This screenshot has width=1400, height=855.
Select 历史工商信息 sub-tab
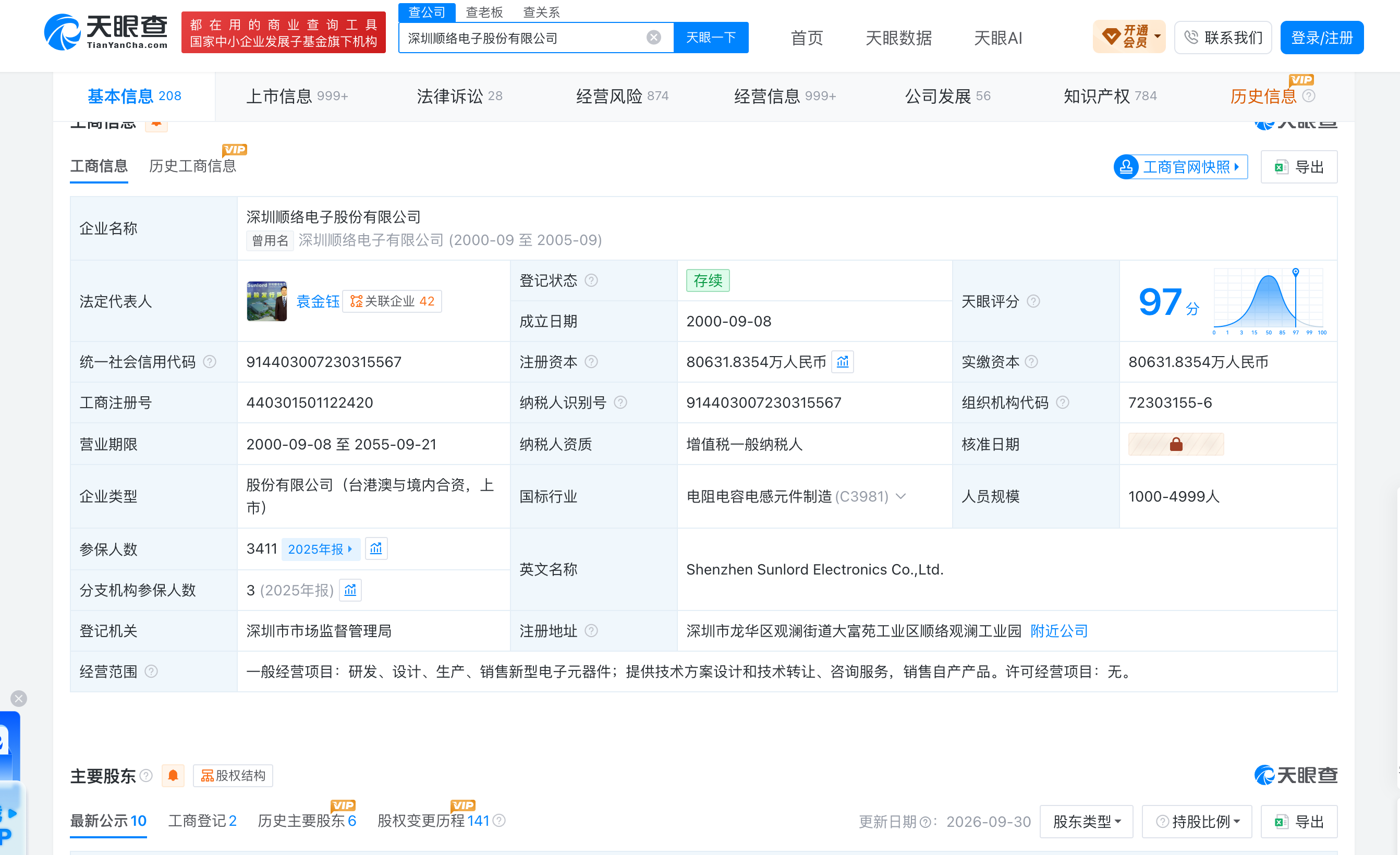pos(192,166)
